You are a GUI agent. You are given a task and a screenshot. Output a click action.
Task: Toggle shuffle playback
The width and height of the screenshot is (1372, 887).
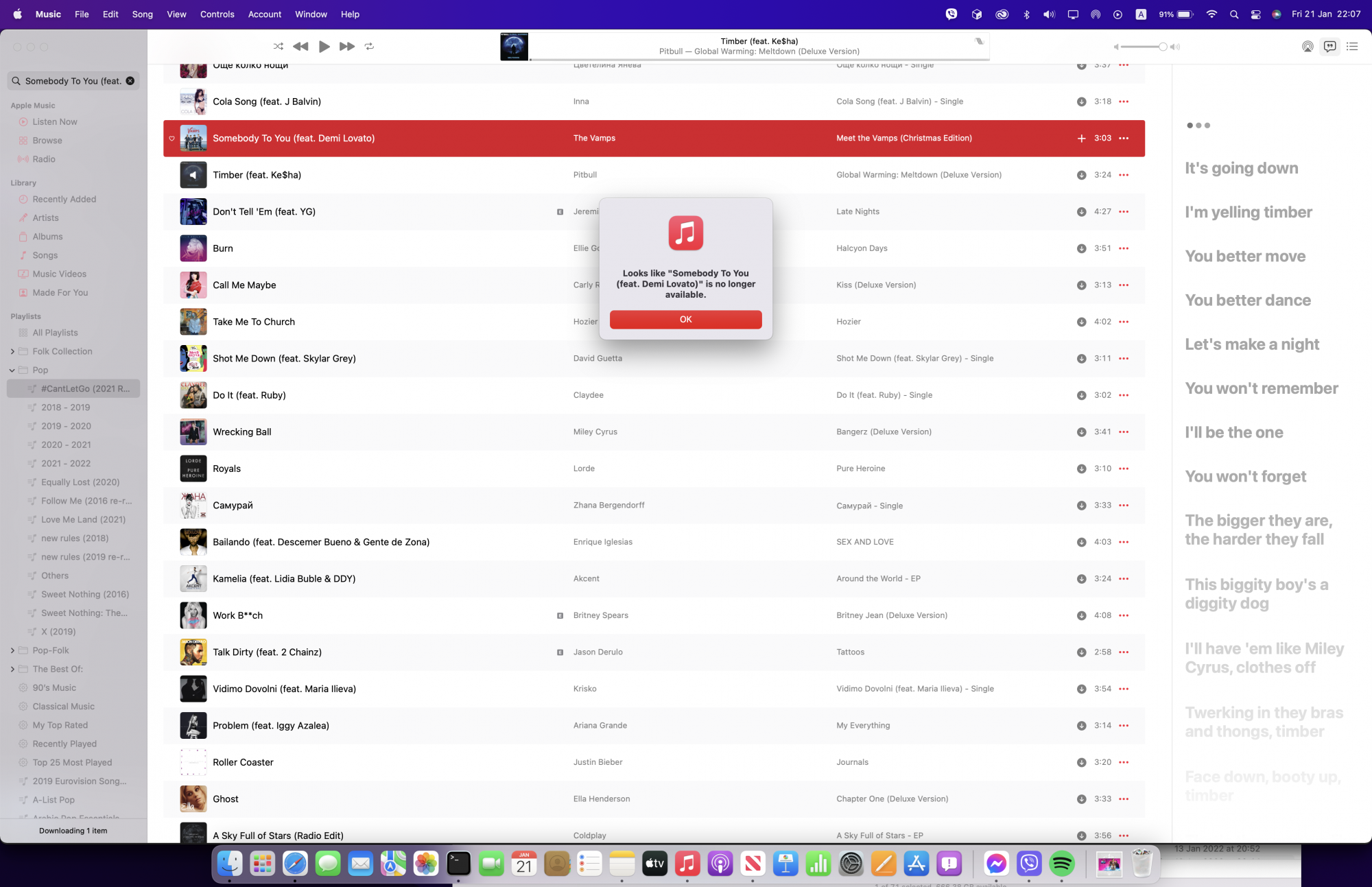pos(278,47)
